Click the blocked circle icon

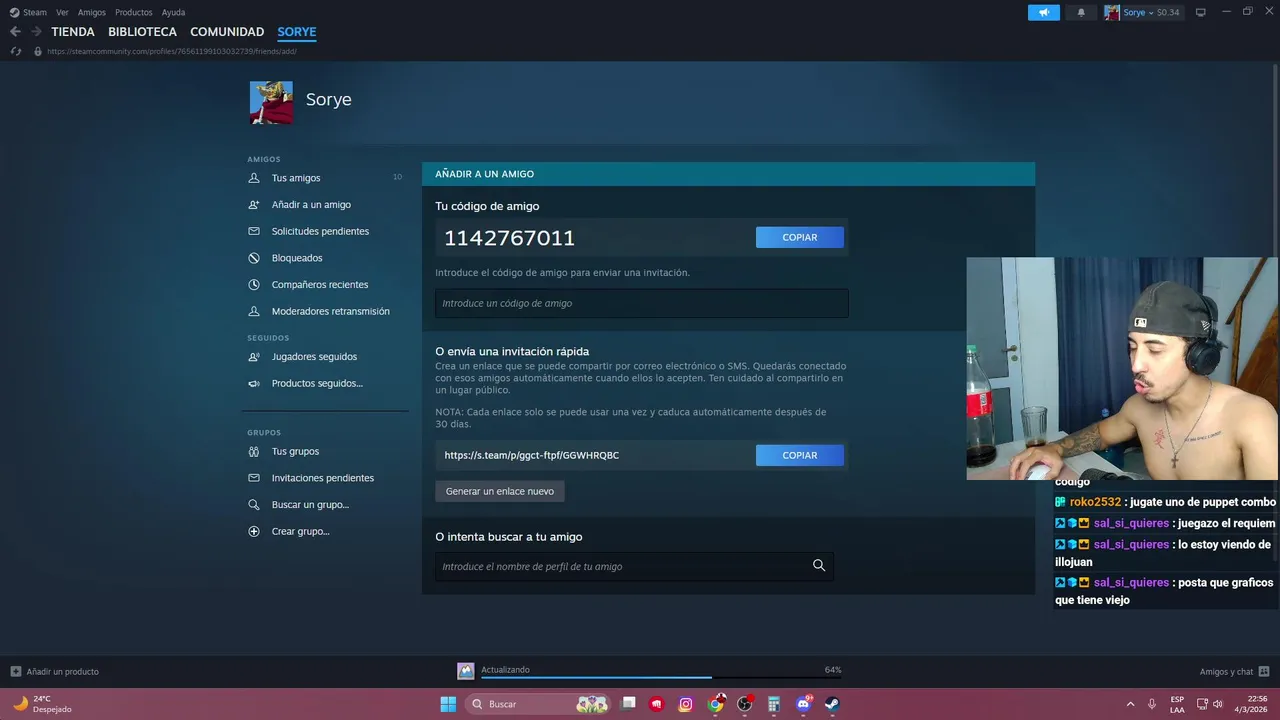(x=254, y=258)
